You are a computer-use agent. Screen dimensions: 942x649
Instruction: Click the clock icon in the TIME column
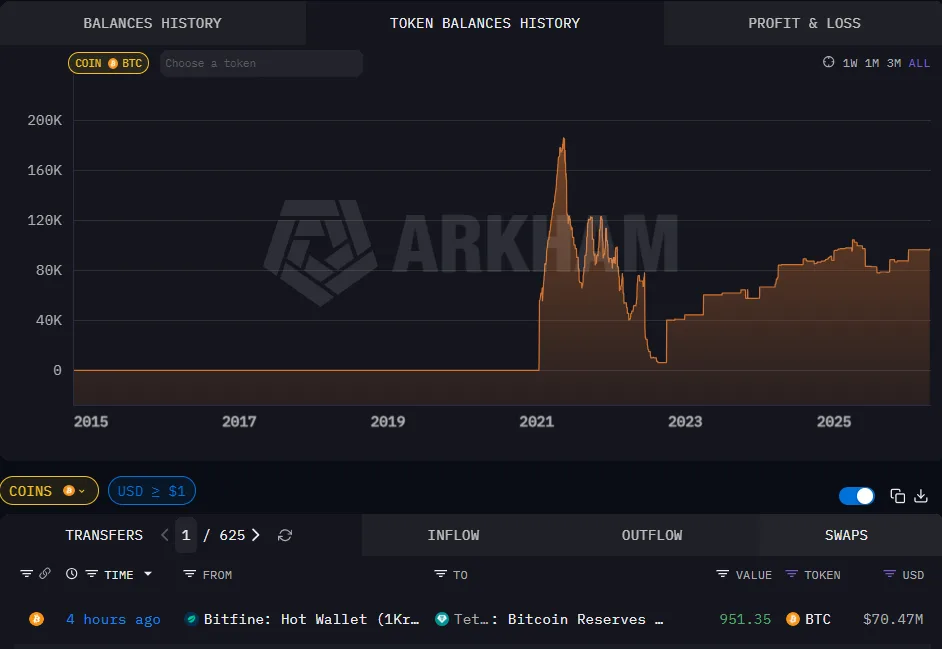click(x=69, y=573)
